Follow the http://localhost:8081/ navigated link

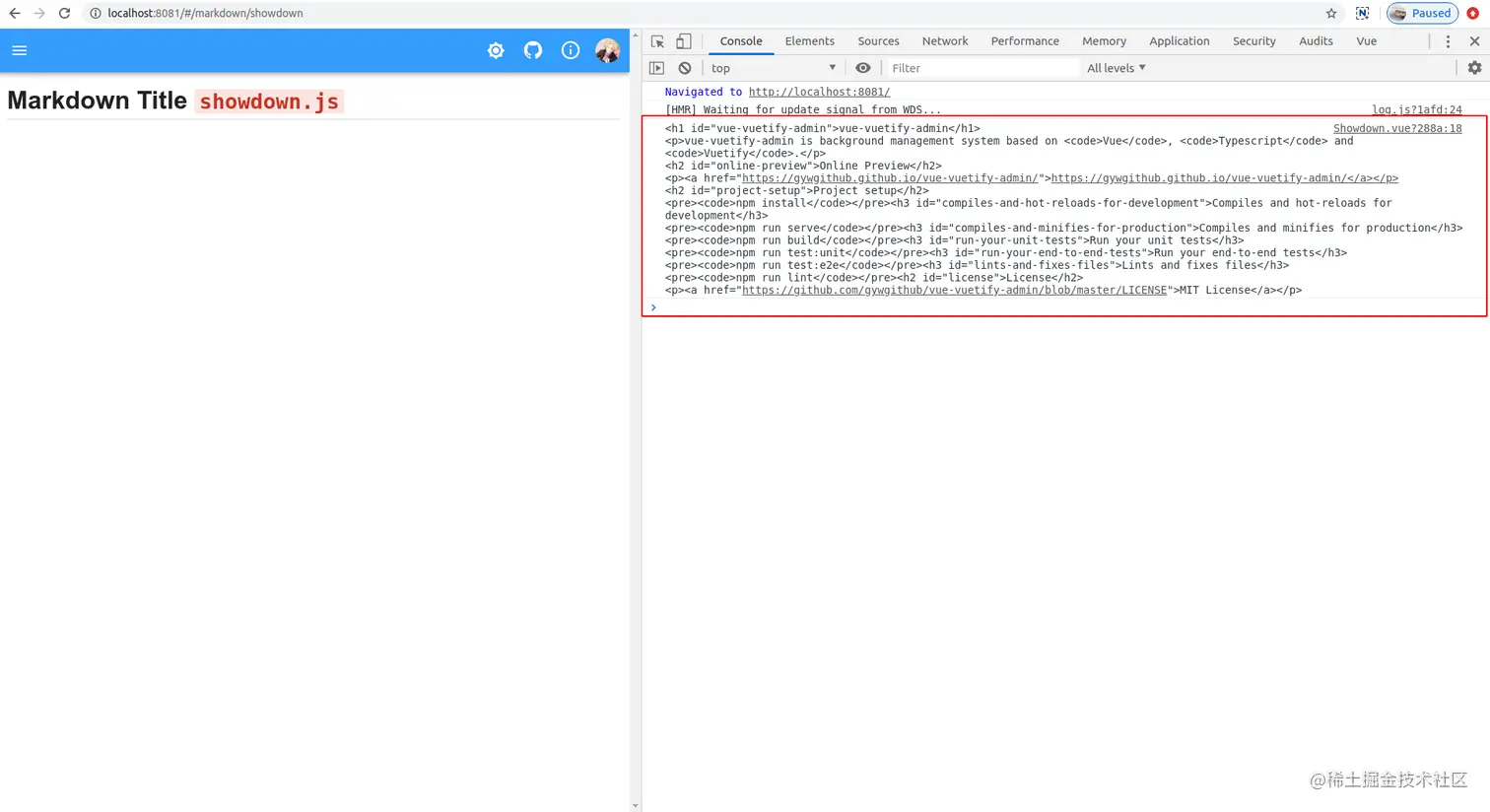pos(819,92)
